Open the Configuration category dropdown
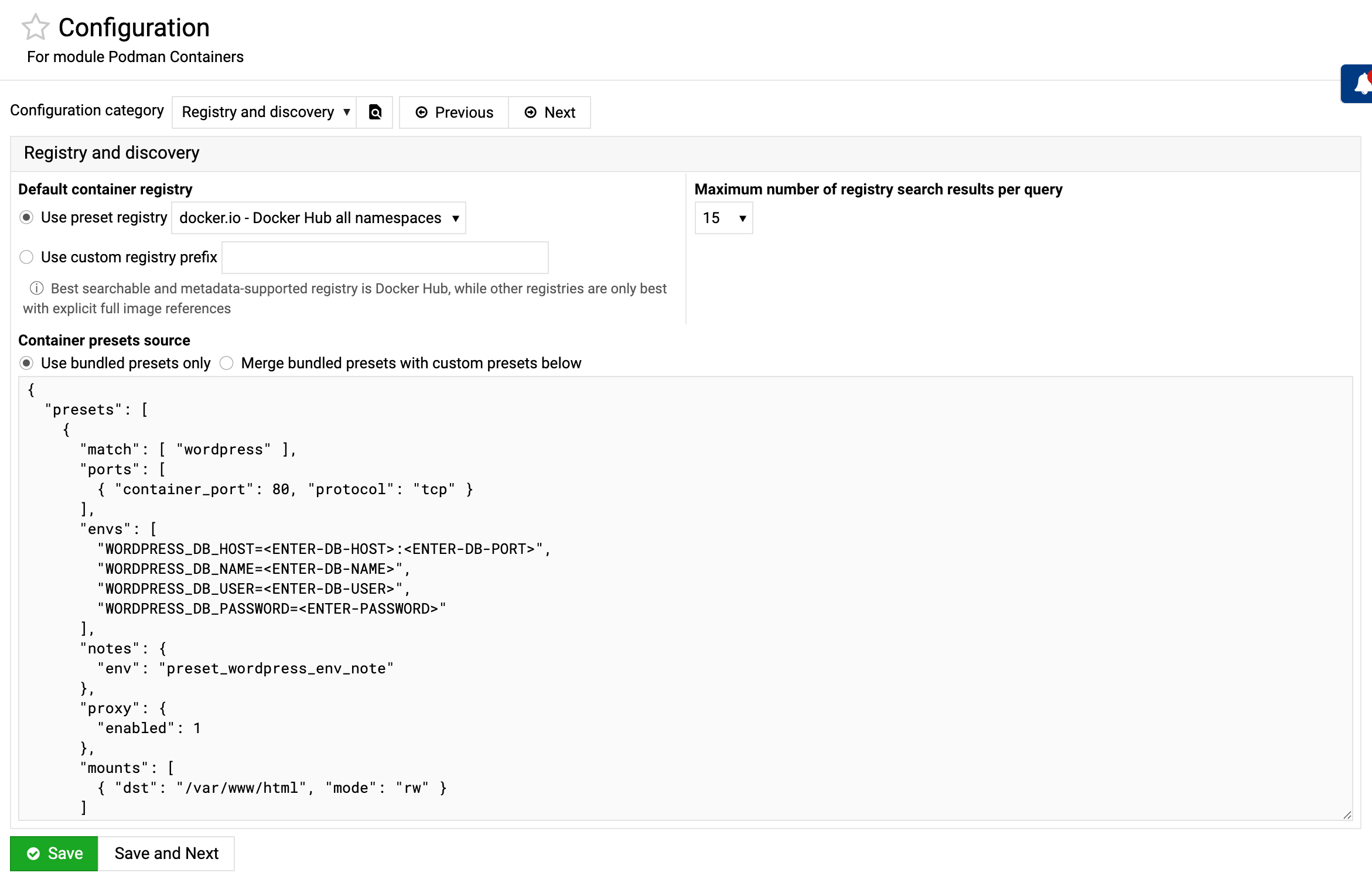The image size is (1372, 883). [x=265, y=112]
